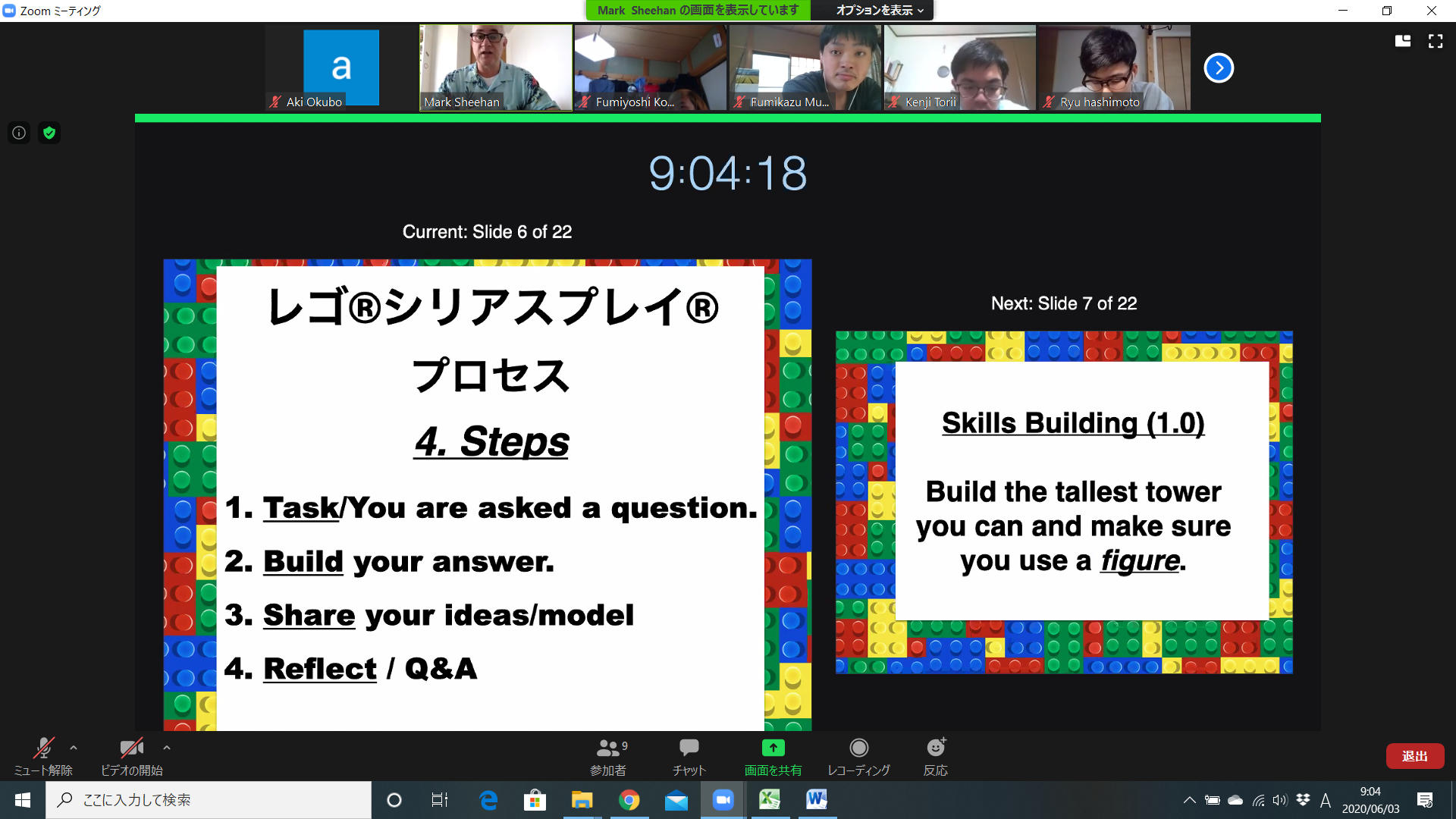Select Fumikazu Mu... video thumbnail
1456x819 pixels.
[x=805, y=67]
